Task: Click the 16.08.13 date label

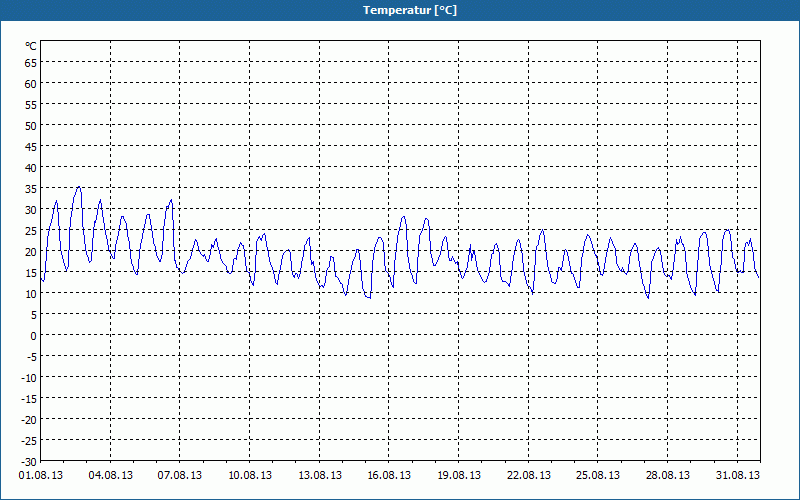Action: point(389,476)
